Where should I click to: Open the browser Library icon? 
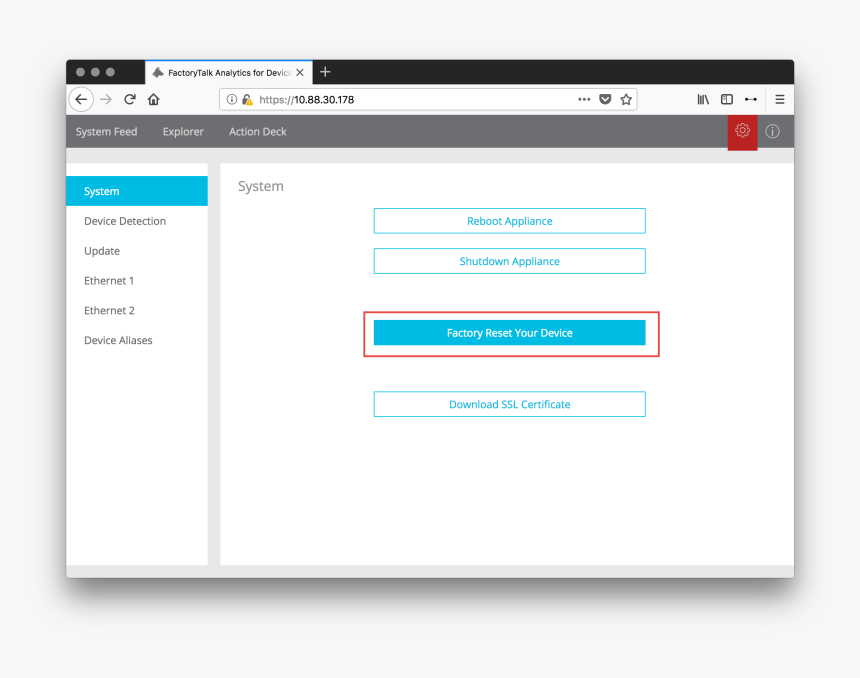[703, 99]
